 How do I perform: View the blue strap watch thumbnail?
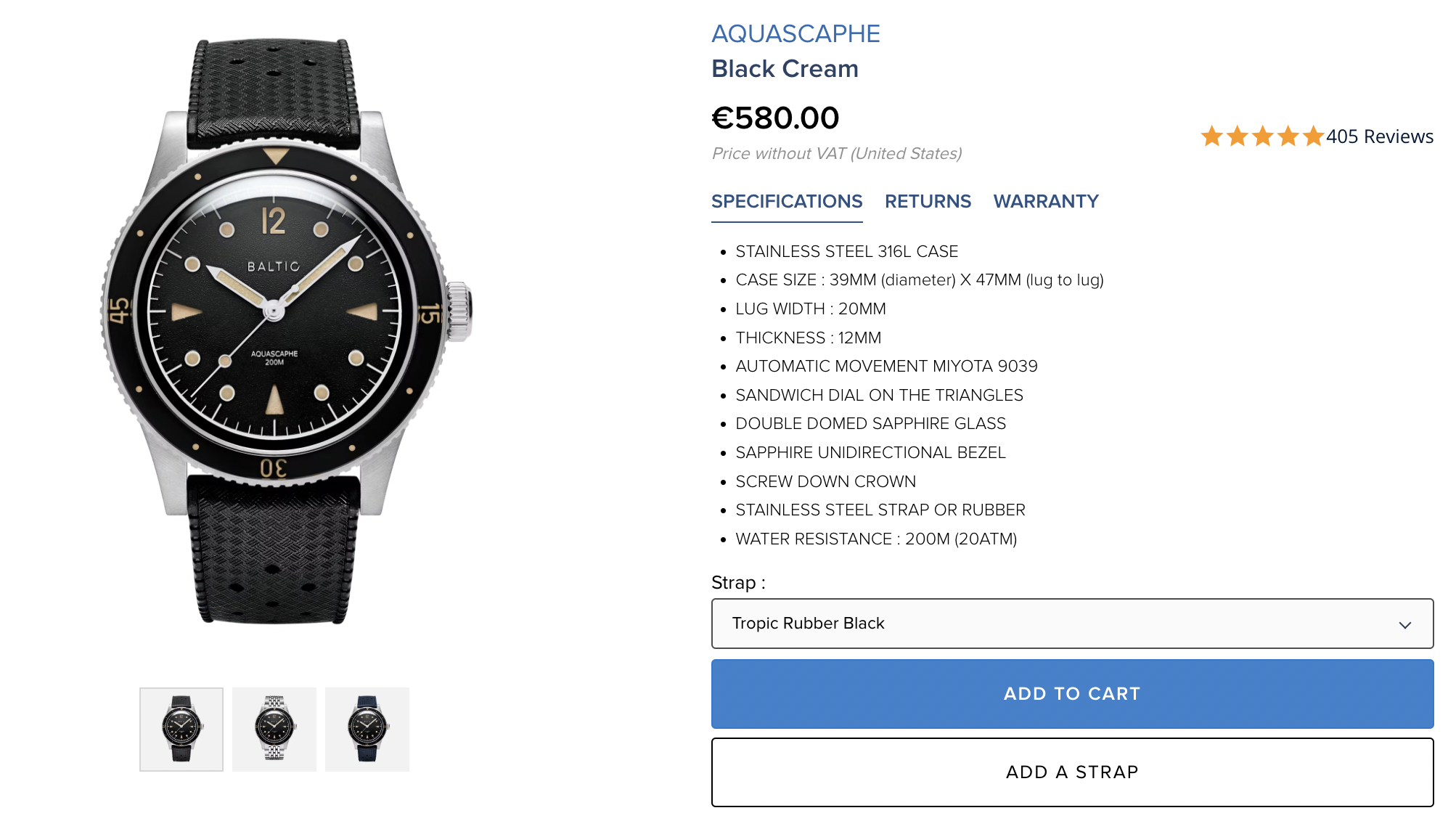[x=367, y=729]
